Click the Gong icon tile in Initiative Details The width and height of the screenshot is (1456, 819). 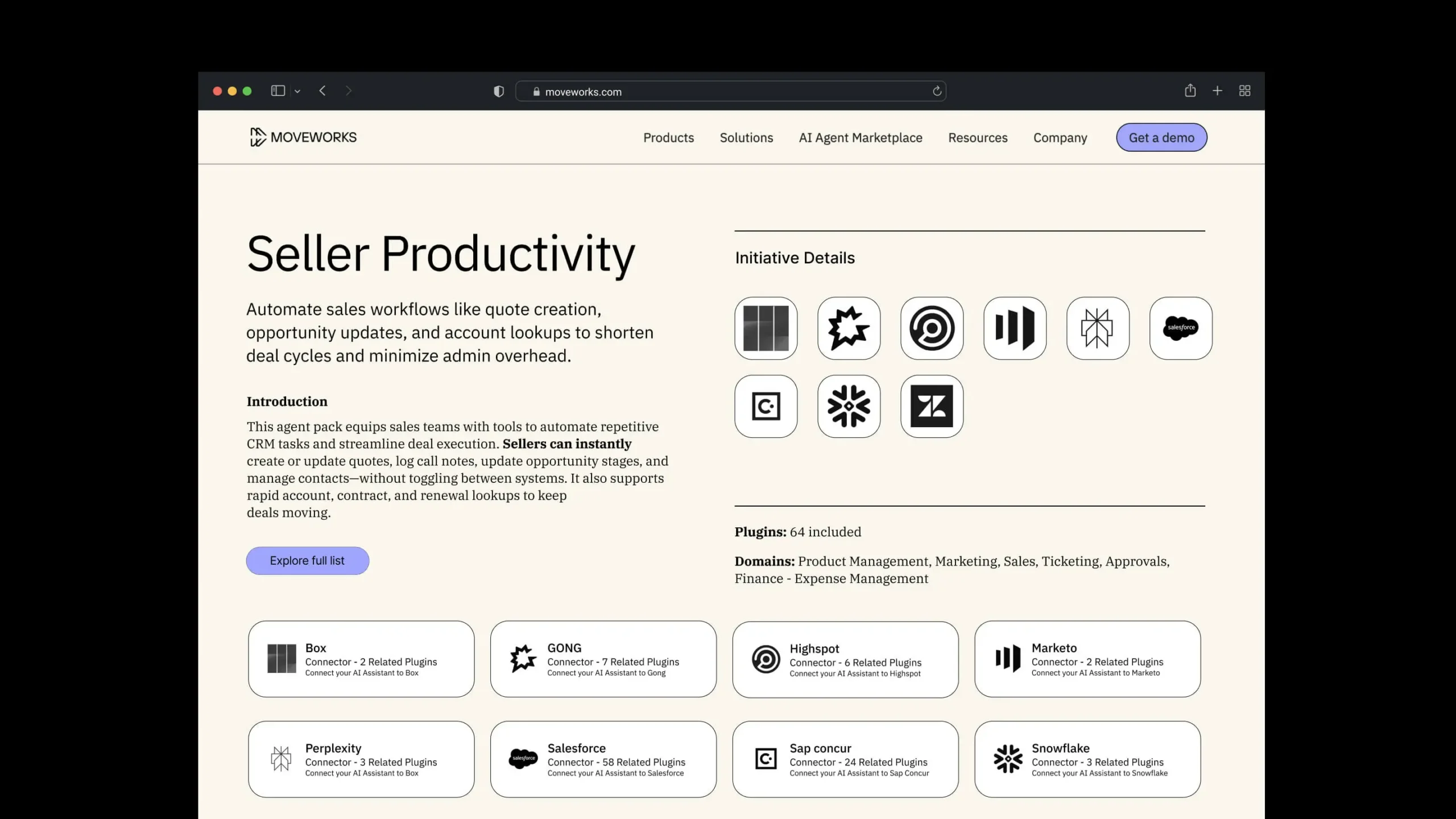click(849, 328)
